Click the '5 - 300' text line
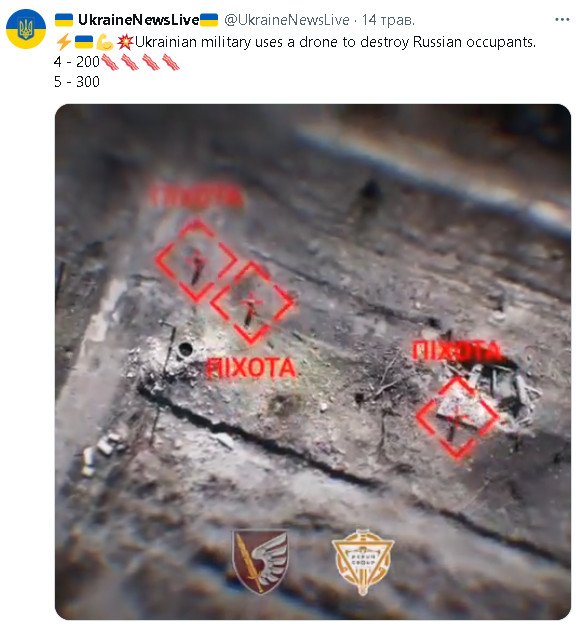This screenshot has width=581, height=627. [77, 82]
